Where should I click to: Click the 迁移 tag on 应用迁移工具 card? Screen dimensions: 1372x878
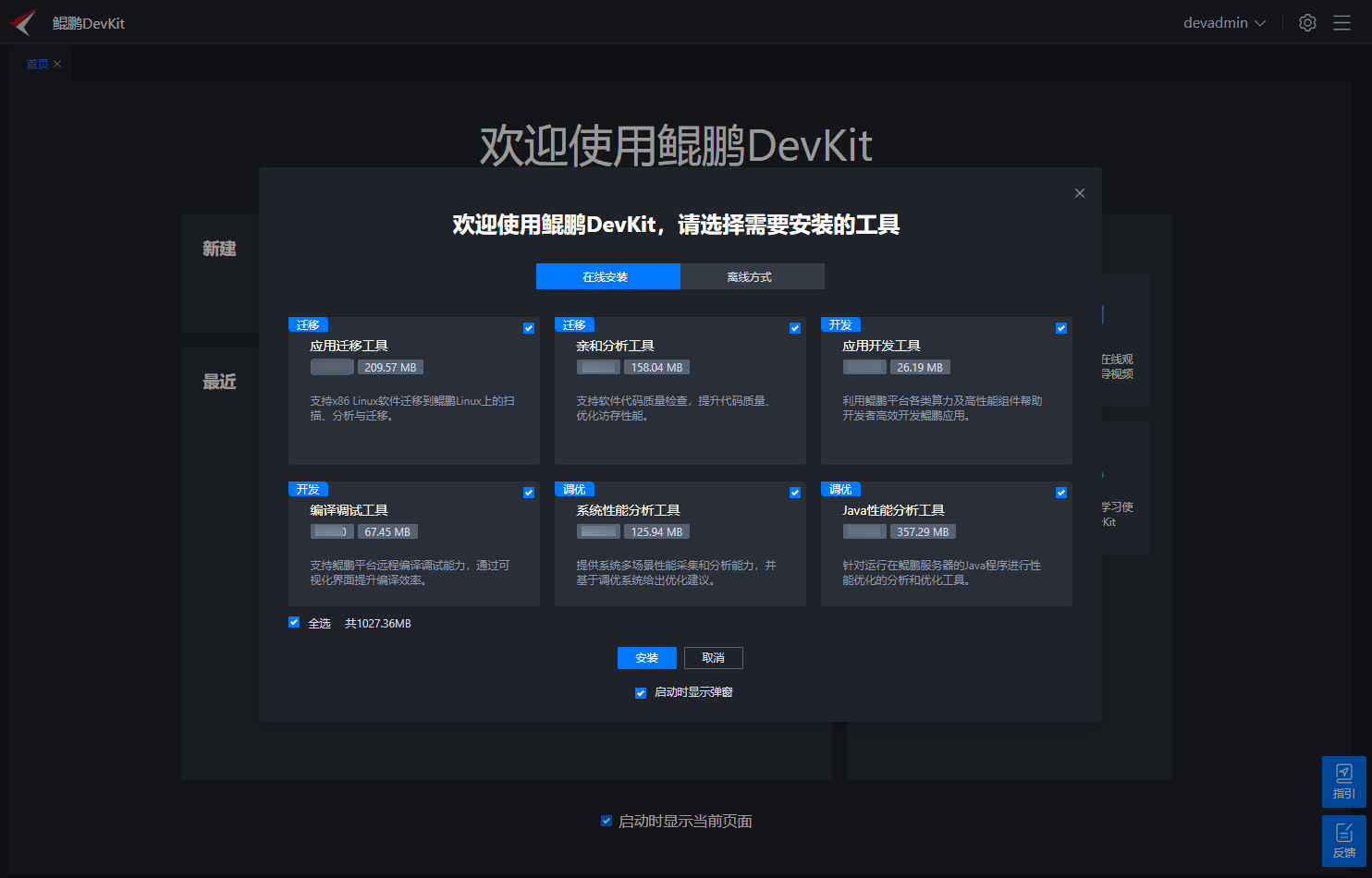pyautogui.click(x=308, y=325)
